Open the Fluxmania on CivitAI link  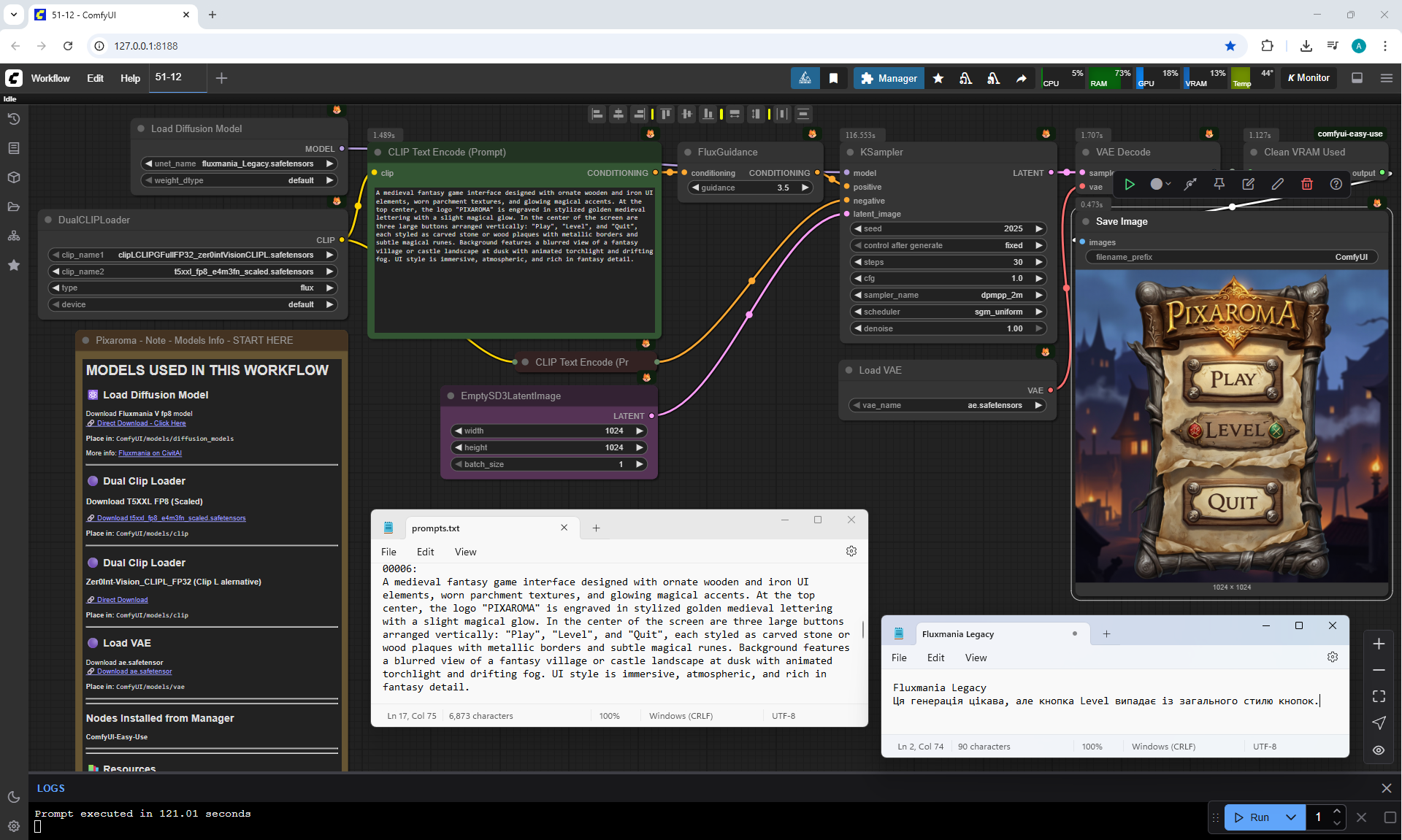(150, 453)
